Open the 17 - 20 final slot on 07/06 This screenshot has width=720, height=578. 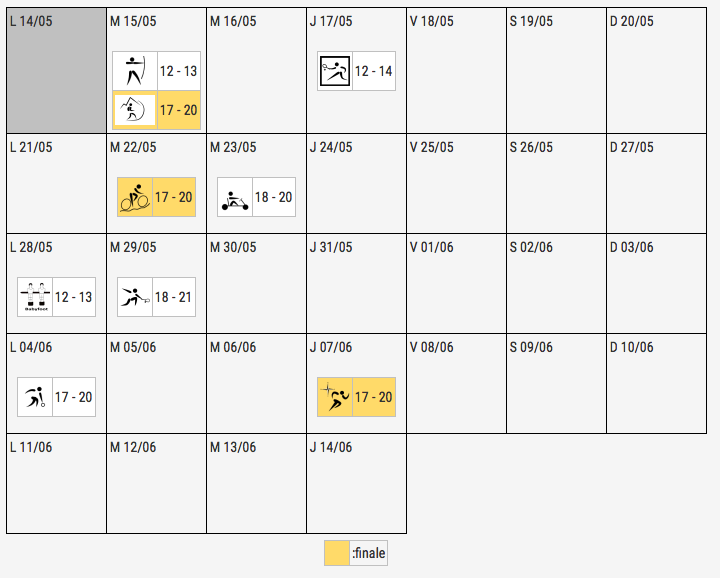374,397
